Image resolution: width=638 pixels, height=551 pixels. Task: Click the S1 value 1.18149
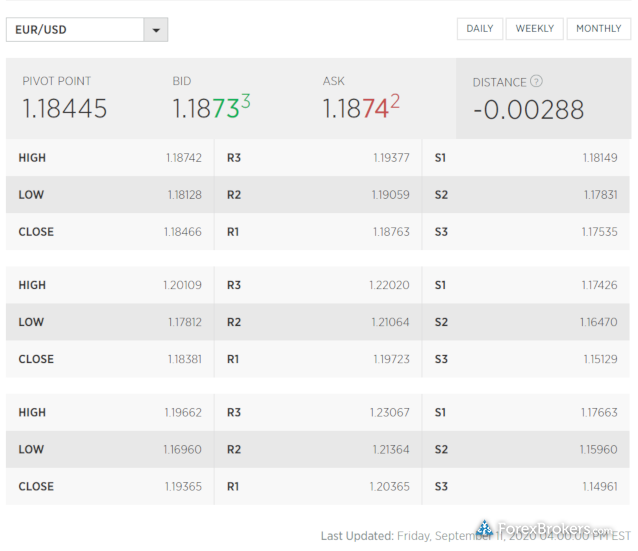click(599, 158)
